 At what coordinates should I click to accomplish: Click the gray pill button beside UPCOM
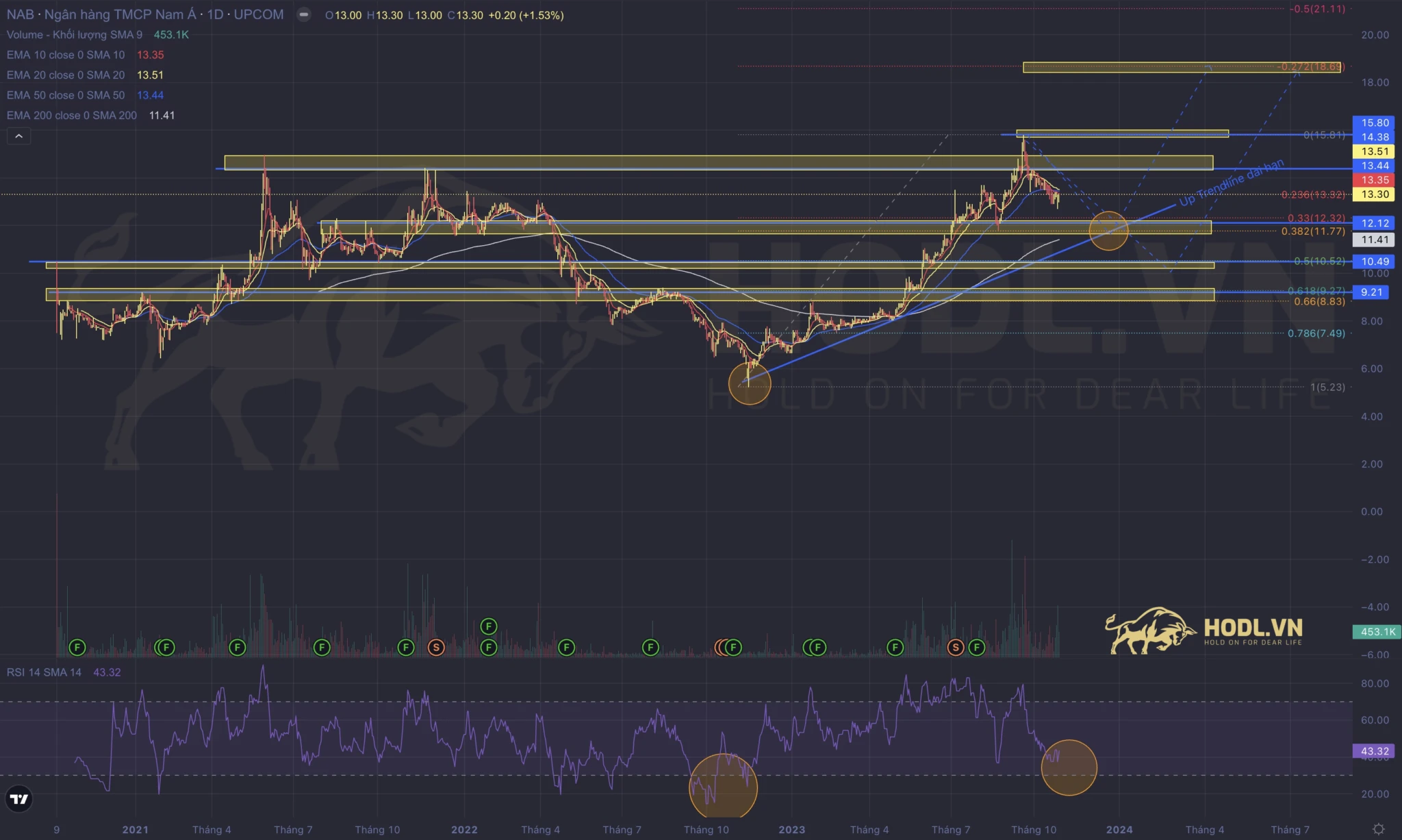point(304,14)
